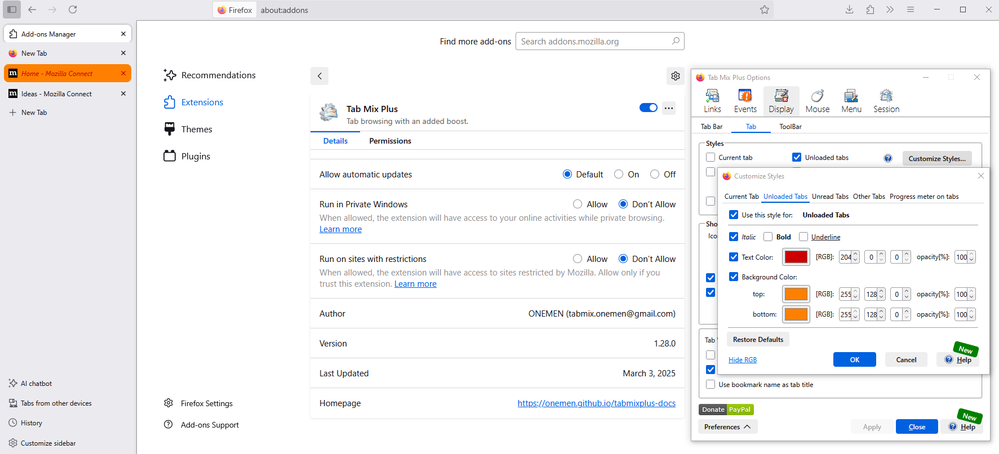Image resolution: width=999 pixels, height=454 pixels.
Task: Go back using the browser back arrow
Action: (x=32, y=10)
